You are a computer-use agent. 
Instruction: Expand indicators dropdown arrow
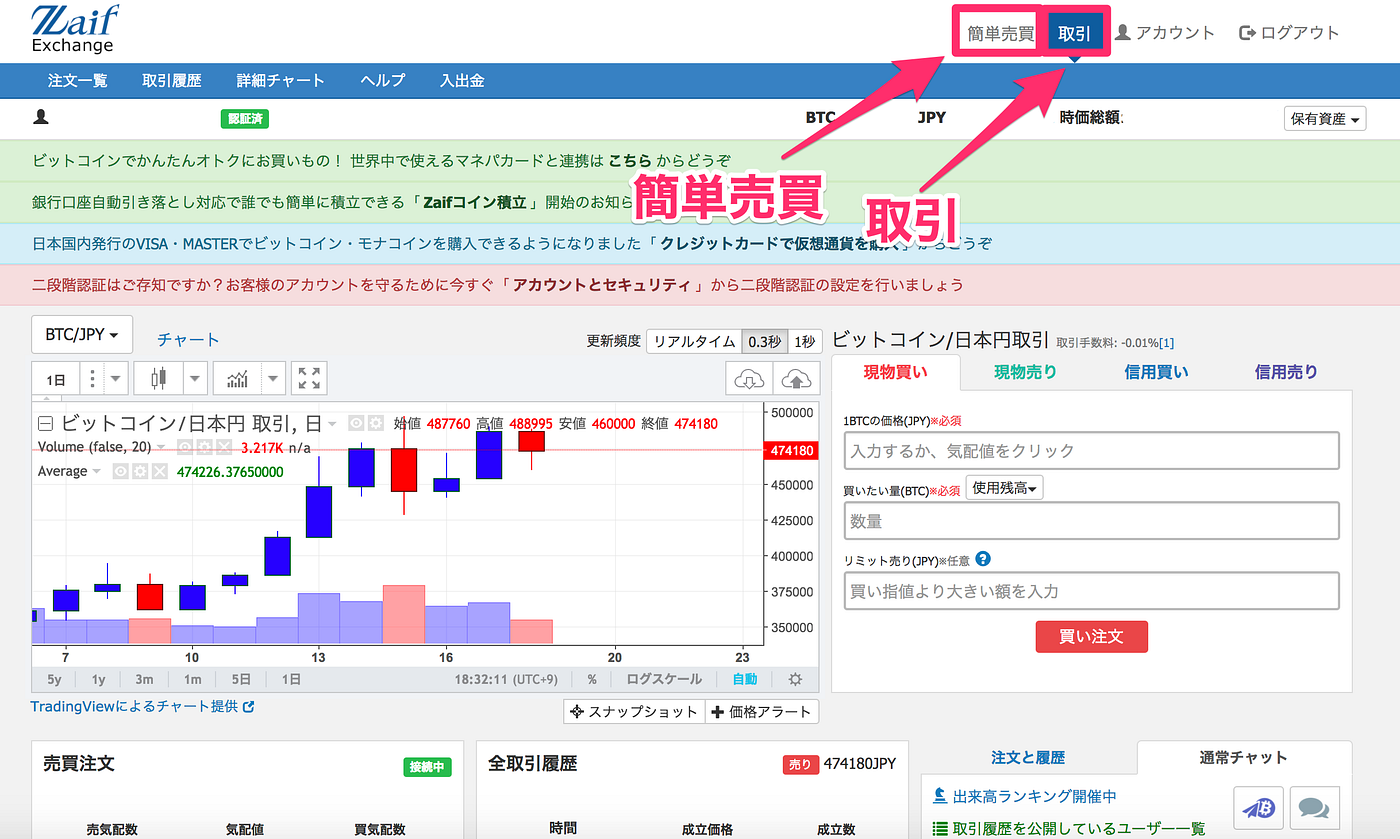[274, 379]
